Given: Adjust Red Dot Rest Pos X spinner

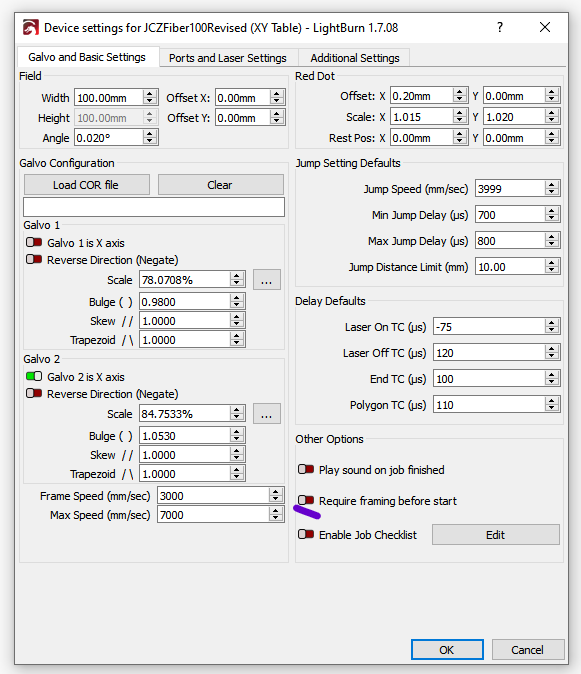Looking at the screenshot, I should [x=460, y=138].
